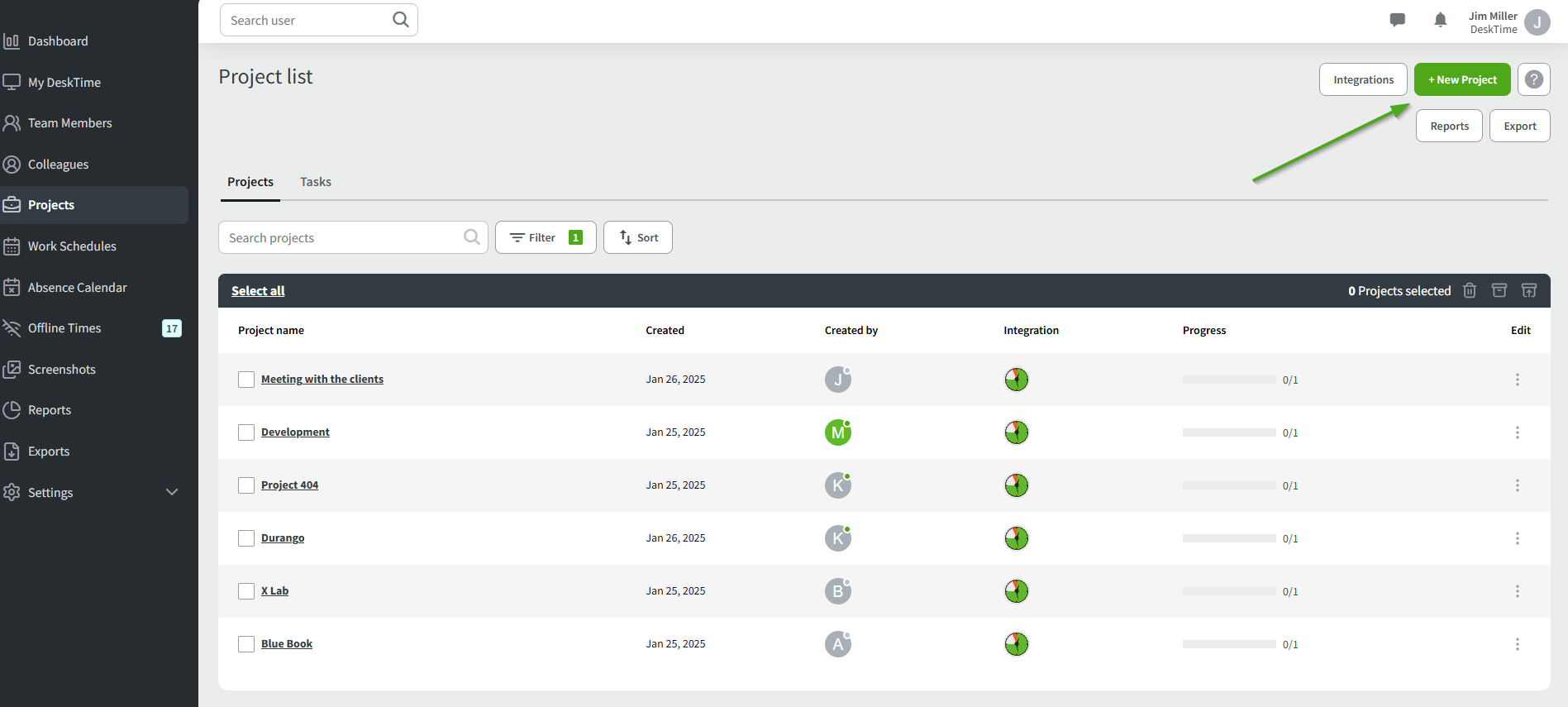Open the Filter options dropdown

[546, 237]
